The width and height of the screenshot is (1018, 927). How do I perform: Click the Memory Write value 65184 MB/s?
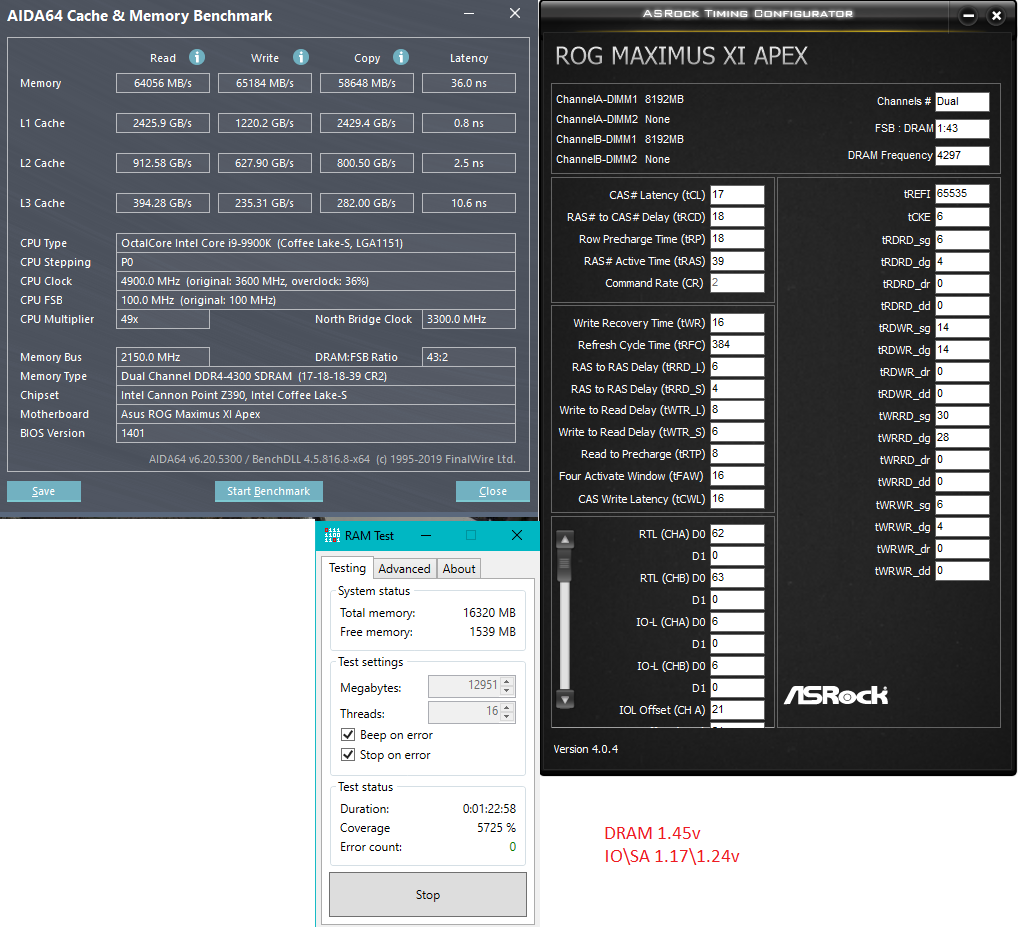point(265,83)
